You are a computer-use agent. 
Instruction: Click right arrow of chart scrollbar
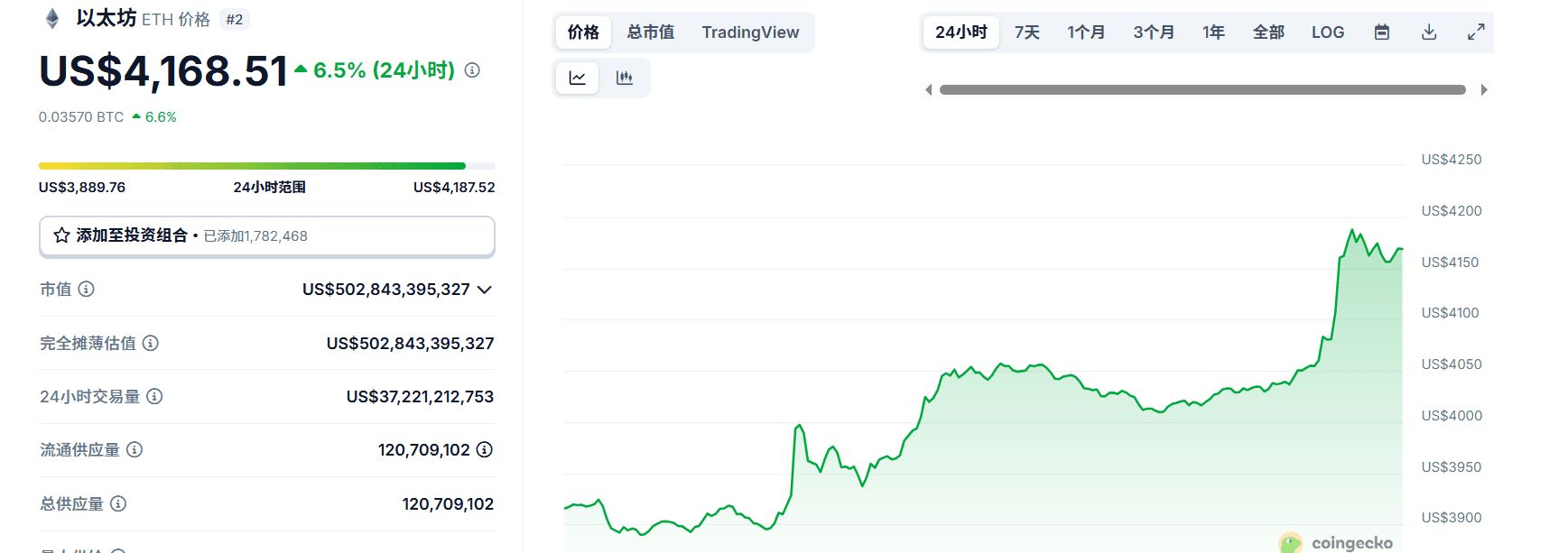click(1484, 90)
